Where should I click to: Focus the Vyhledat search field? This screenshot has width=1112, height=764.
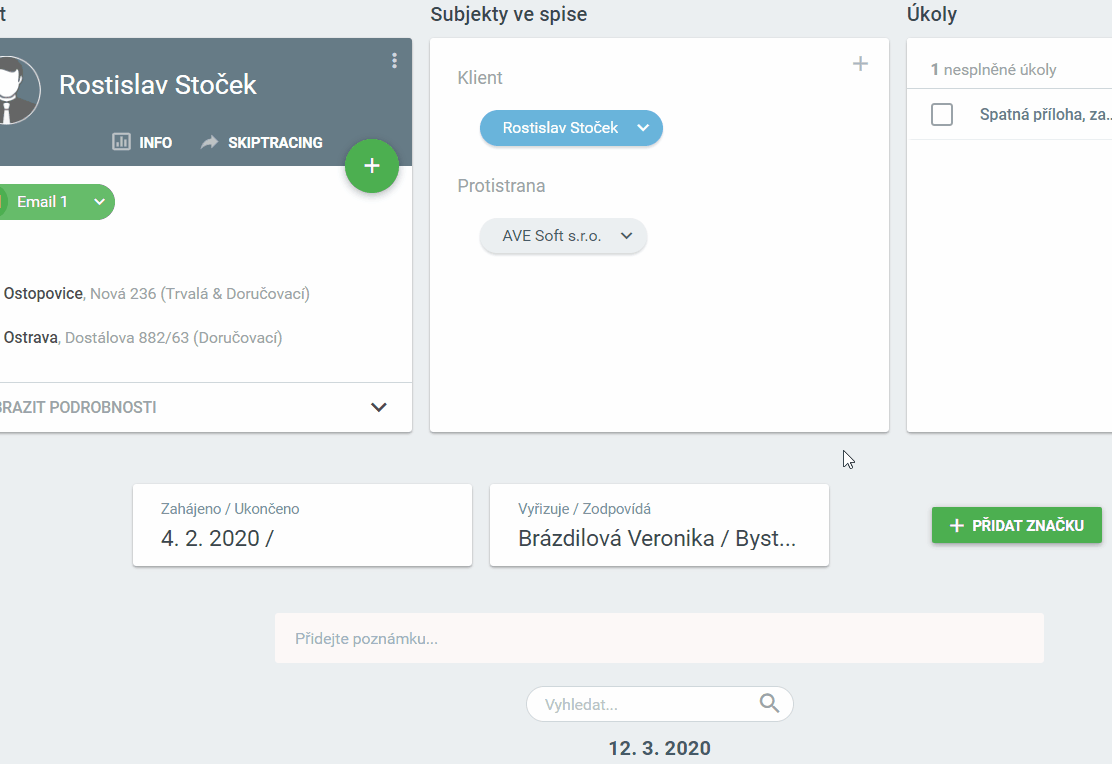point(645,704)
